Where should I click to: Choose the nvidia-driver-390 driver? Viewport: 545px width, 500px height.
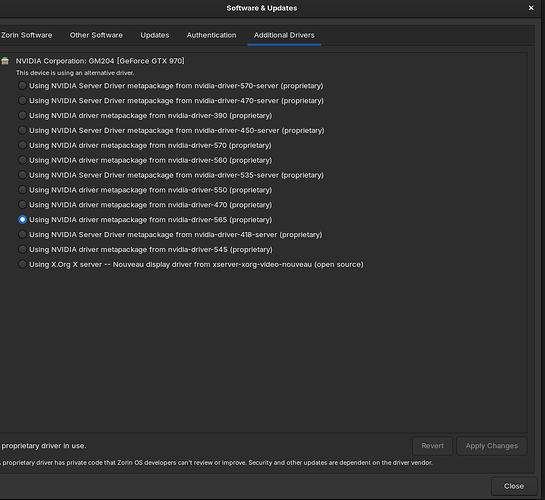[22, 115]
